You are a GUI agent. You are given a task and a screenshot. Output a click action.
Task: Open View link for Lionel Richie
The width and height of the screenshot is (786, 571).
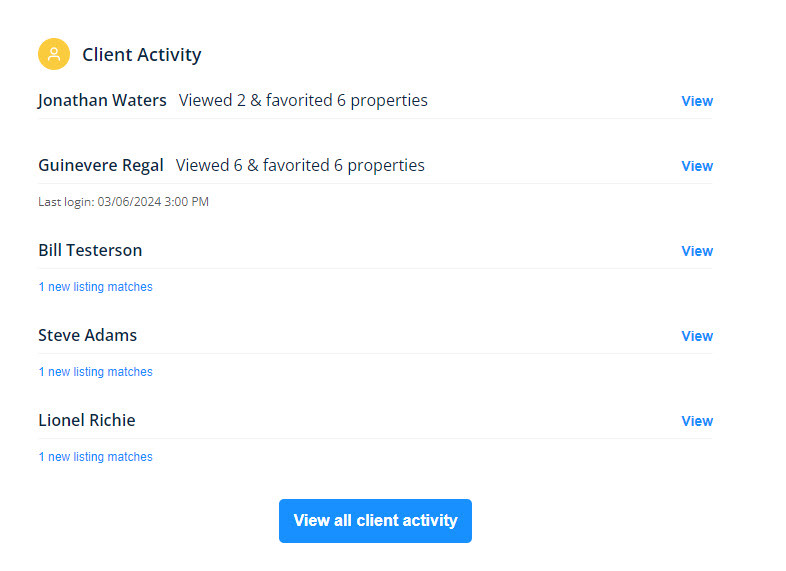click(x=697, y=421)
